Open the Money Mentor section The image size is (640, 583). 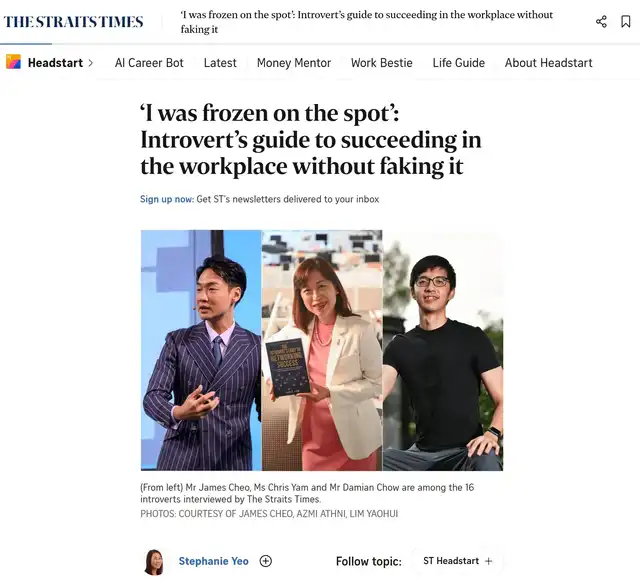tap(293, 63)
